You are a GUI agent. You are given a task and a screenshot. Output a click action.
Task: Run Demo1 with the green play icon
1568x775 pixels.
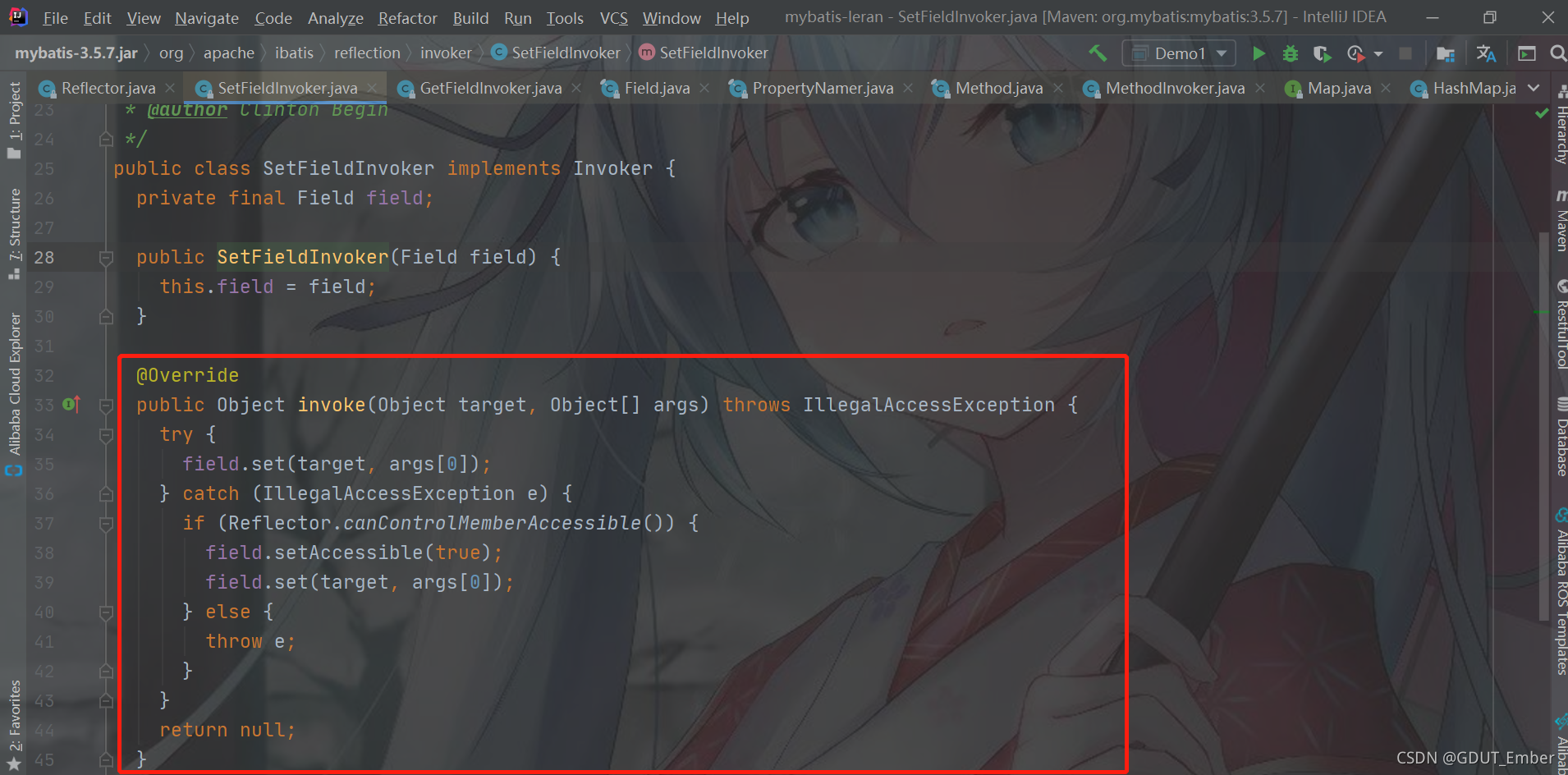coord(1259,53)
